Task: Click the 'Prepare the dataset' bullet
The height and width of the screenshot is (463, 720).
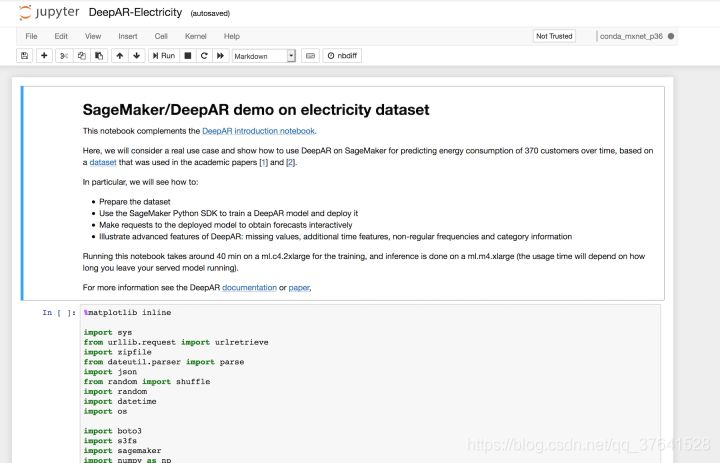Action: 135,202
